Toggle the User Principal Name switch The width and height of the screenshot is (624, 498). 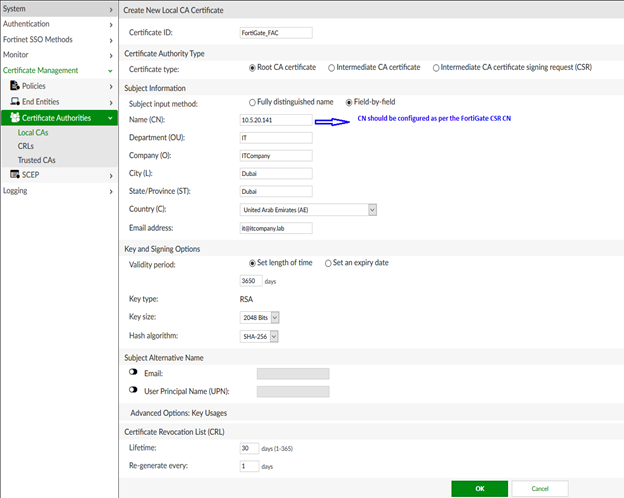tap(133, 390)
